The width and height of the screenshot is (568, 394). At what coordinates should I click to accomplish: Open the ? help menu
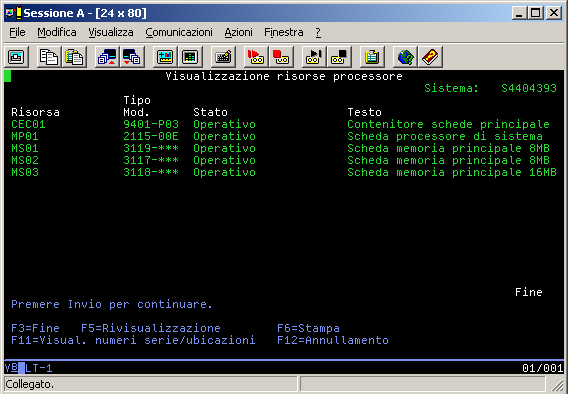coord(318,32)
